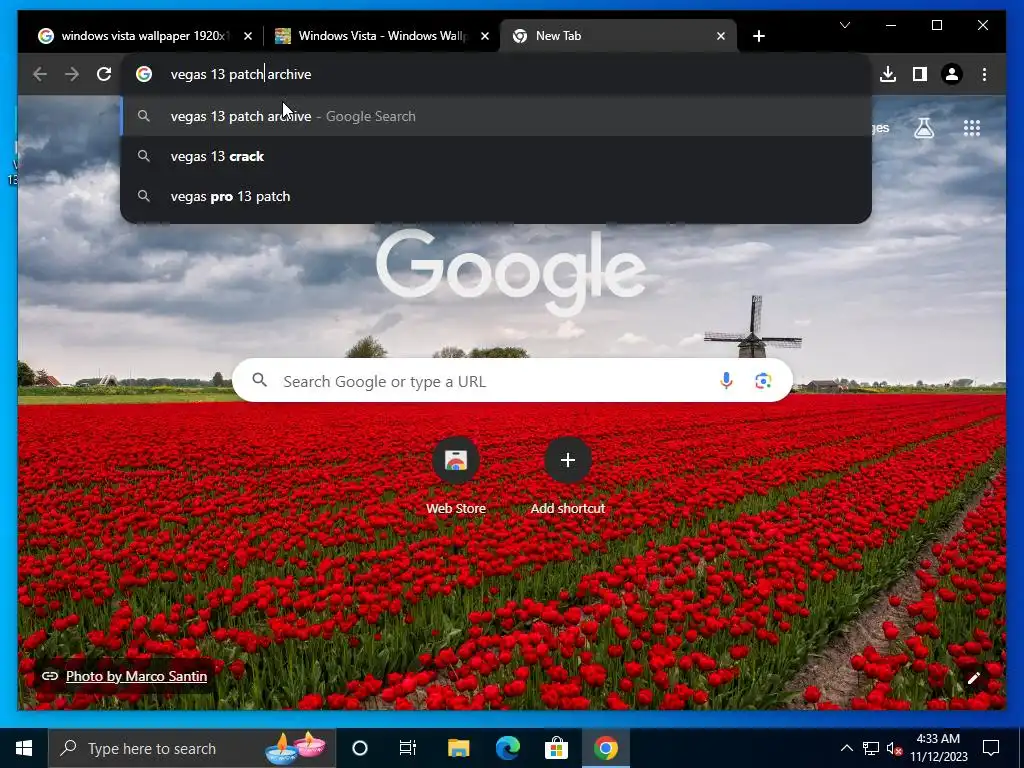Click Chrome icon in taskbar
This screenshot has height=768, width=1024.
tap(606, 748)
